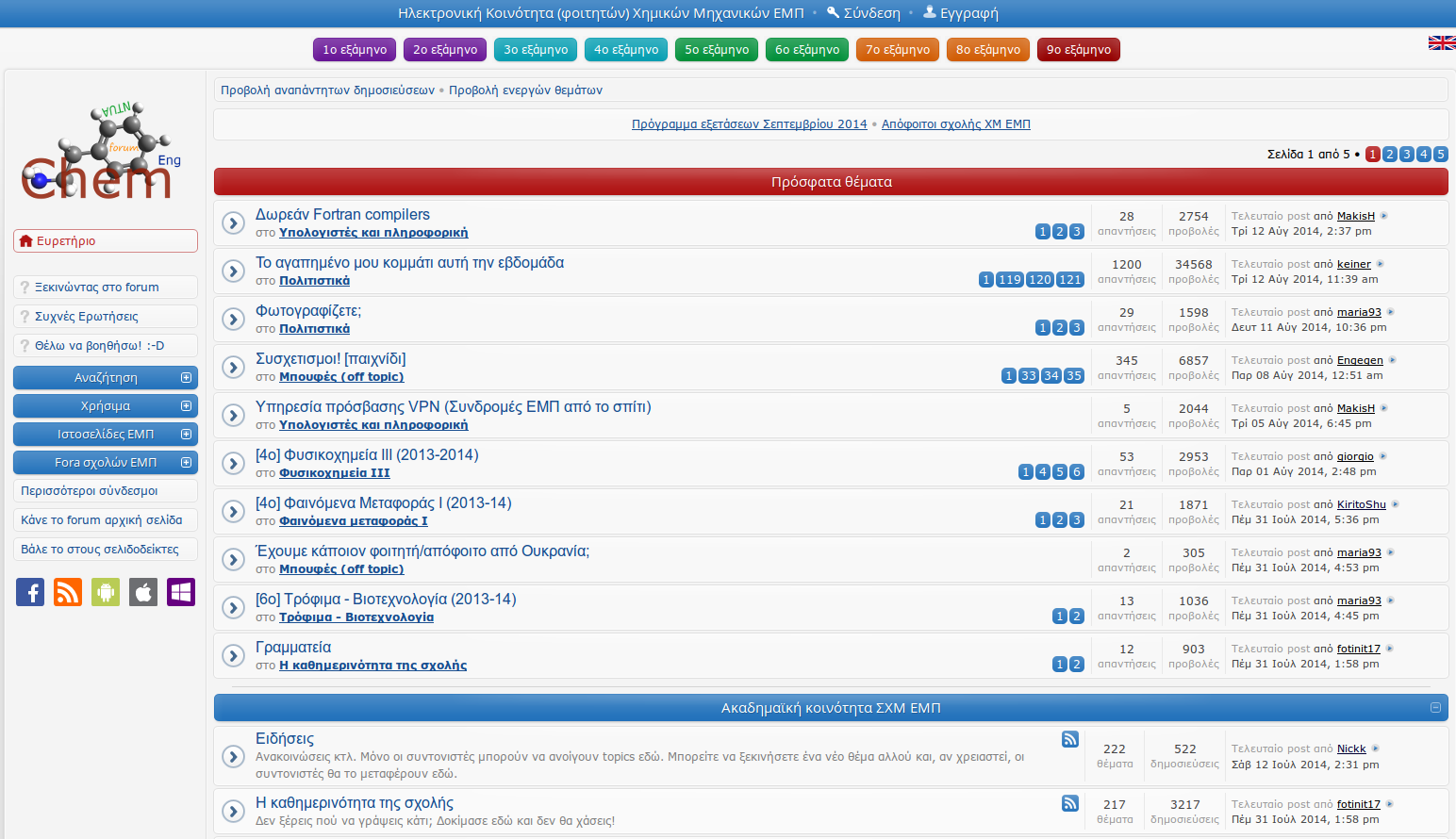Open user profile maria93 in Φωτογραφίζετε; row
The image size is (1456, 839).
(1359, 312)
